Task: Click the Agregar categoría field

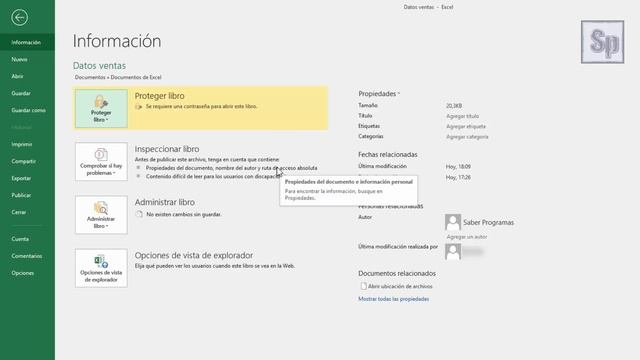Action: (467, 137)
